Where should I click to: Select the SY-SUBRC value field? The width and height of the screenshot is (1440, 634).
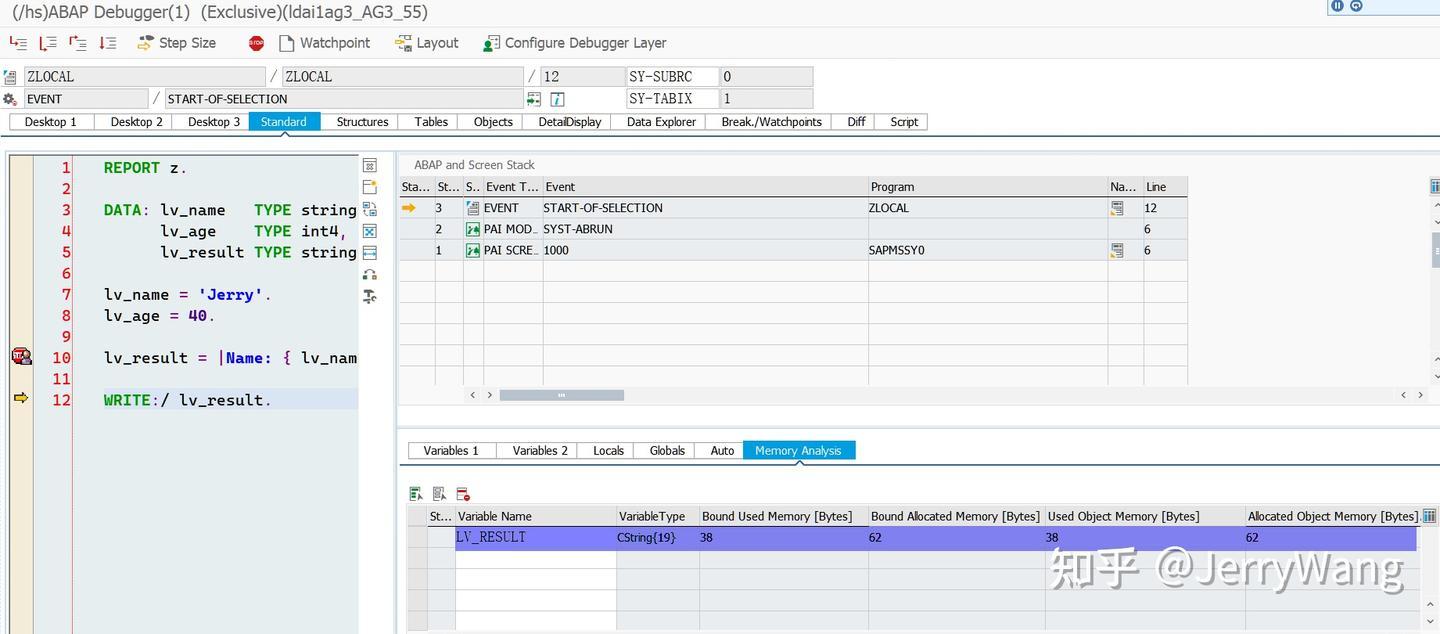point(767,76)
